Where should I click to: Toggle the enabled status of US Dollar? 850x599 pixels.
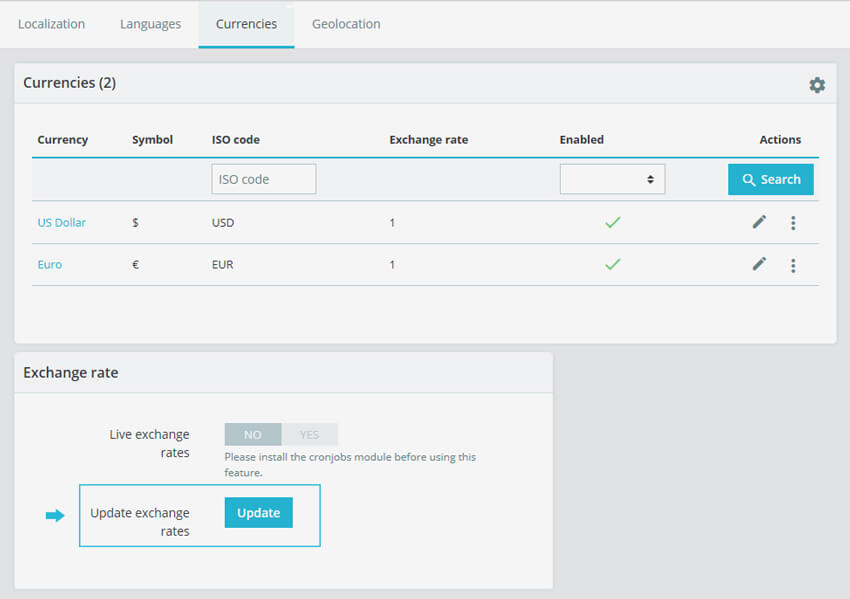tap(612, 222)
